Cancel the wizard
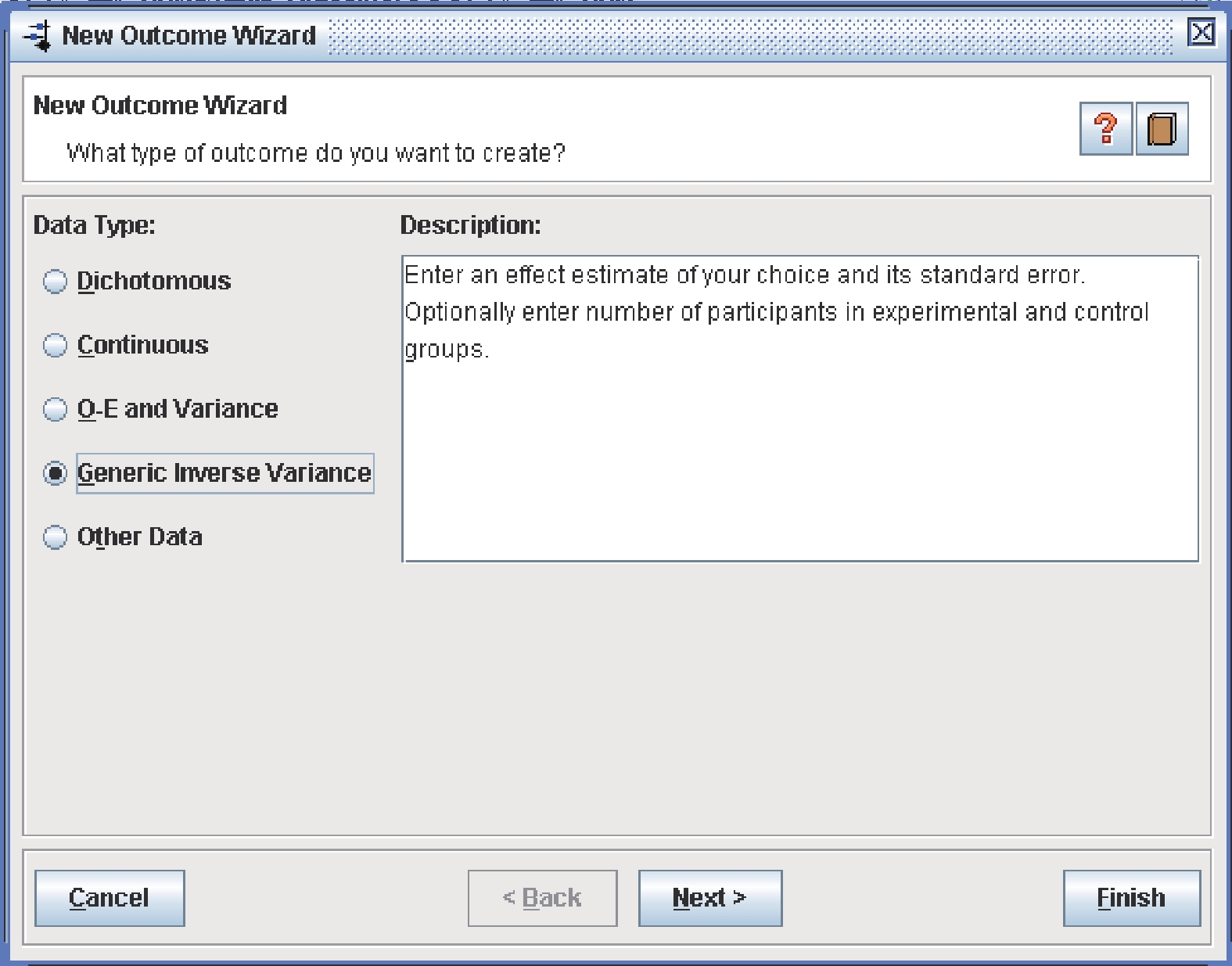The height and width of the screenshot is (966, 1232). coord(110,898)
